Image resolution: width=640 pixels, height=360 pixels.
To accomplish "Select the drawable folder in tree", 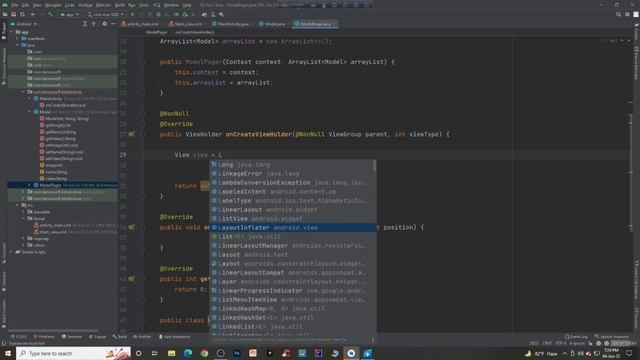I will click(41, 212).
